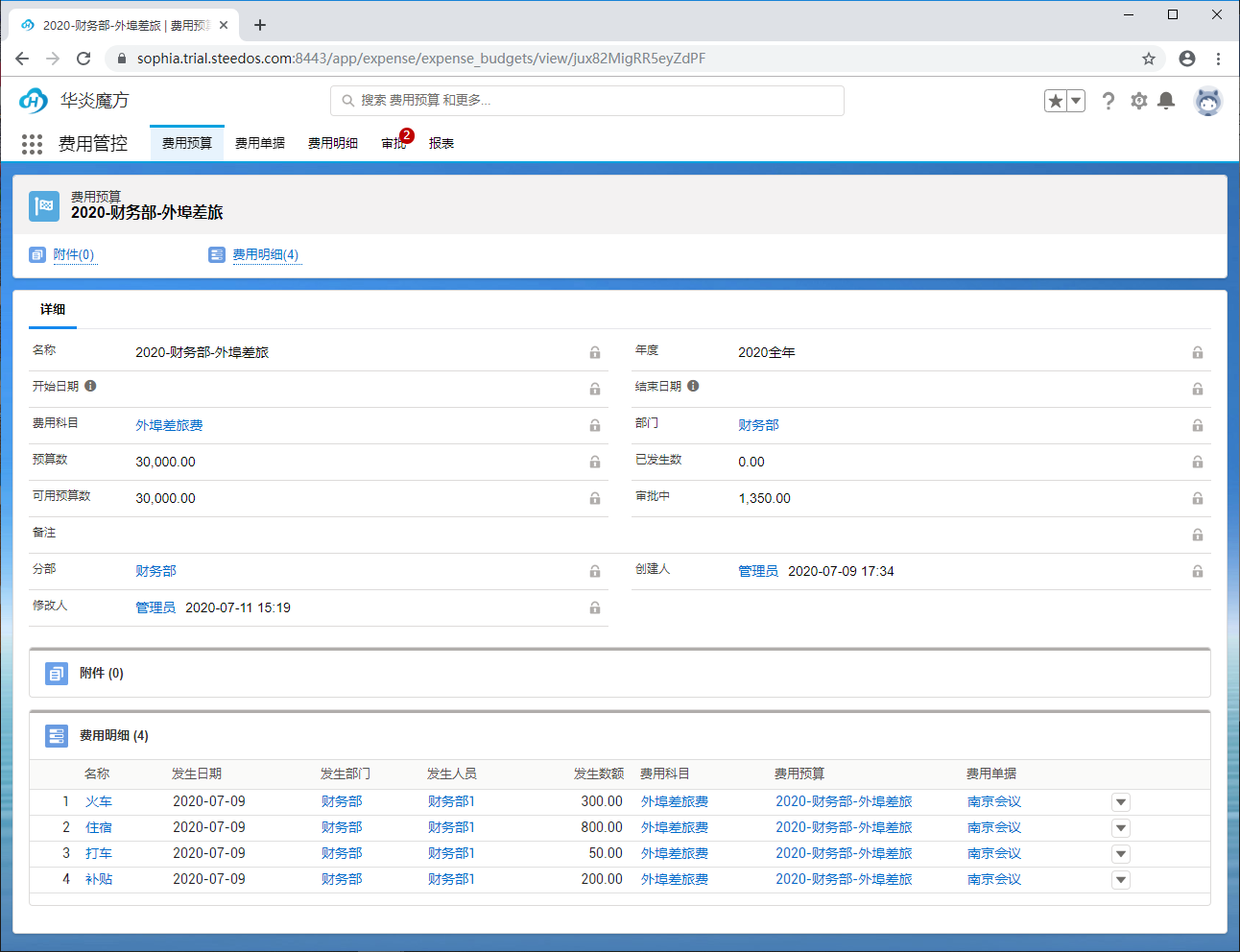1240x952 pixels.
Task: Click the 华炎魔方 cloud logo
Action: tap(33, 100)
